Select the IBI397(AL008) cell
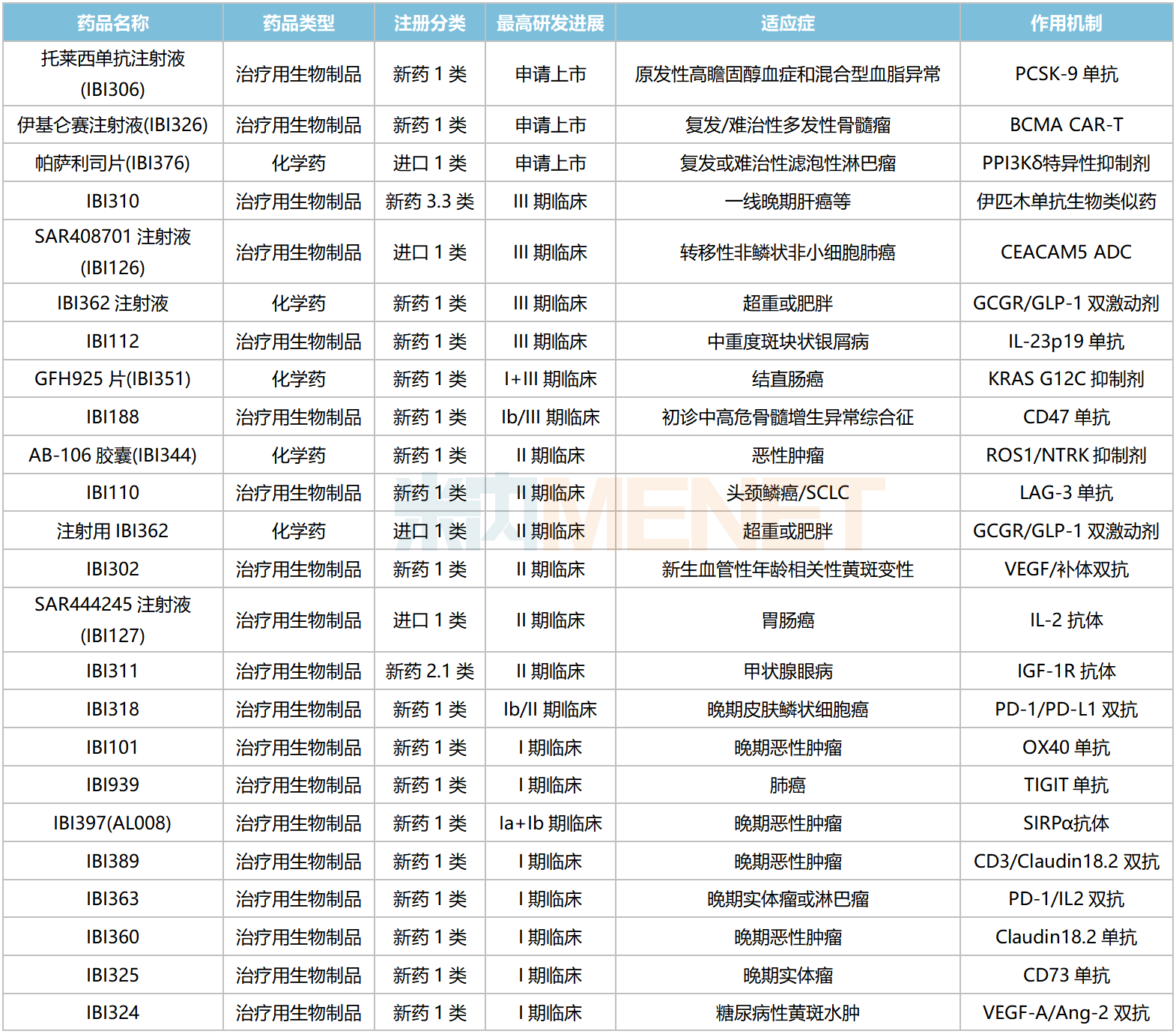1176x1034 pixels. (113, 823)
